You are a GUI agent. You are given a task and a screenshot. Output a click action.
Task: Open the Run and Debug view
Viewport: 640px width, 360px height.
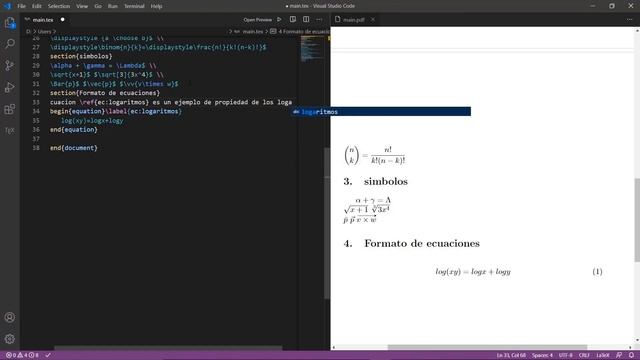[10, 87]
